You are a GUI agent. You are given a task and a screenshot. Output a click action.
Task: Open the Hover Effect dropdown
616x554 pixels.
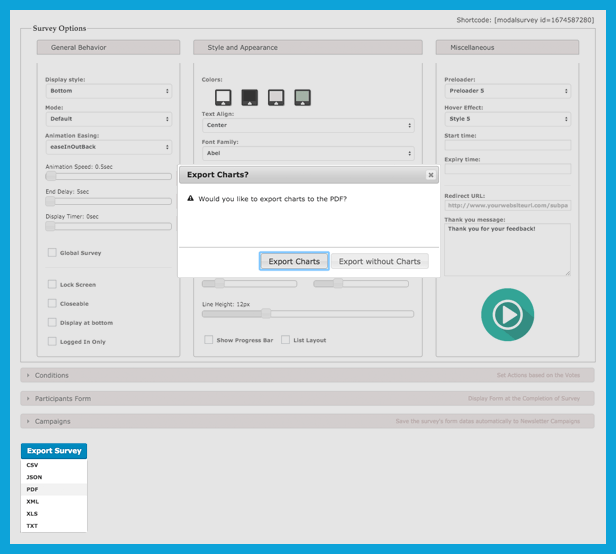click(508, 119)
